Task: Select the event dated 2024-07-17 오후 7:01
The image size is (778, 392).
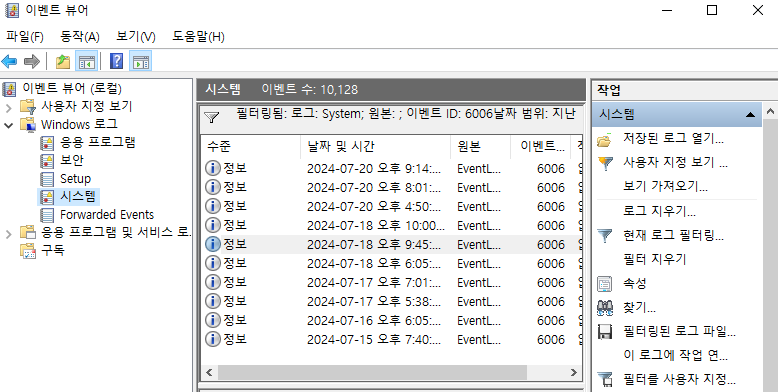Action: coord(391,282)
